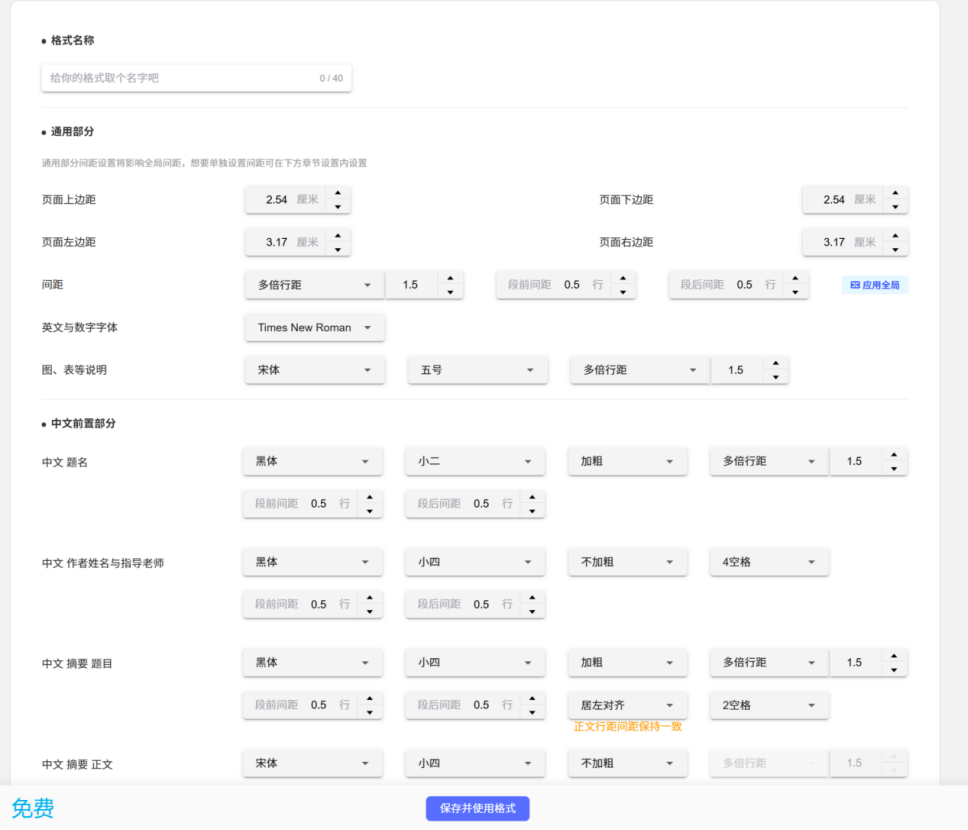Open the 中文 题名 多倍行距 dropdown
This screenshot has width=968, height=830.
tap(769, 461)
